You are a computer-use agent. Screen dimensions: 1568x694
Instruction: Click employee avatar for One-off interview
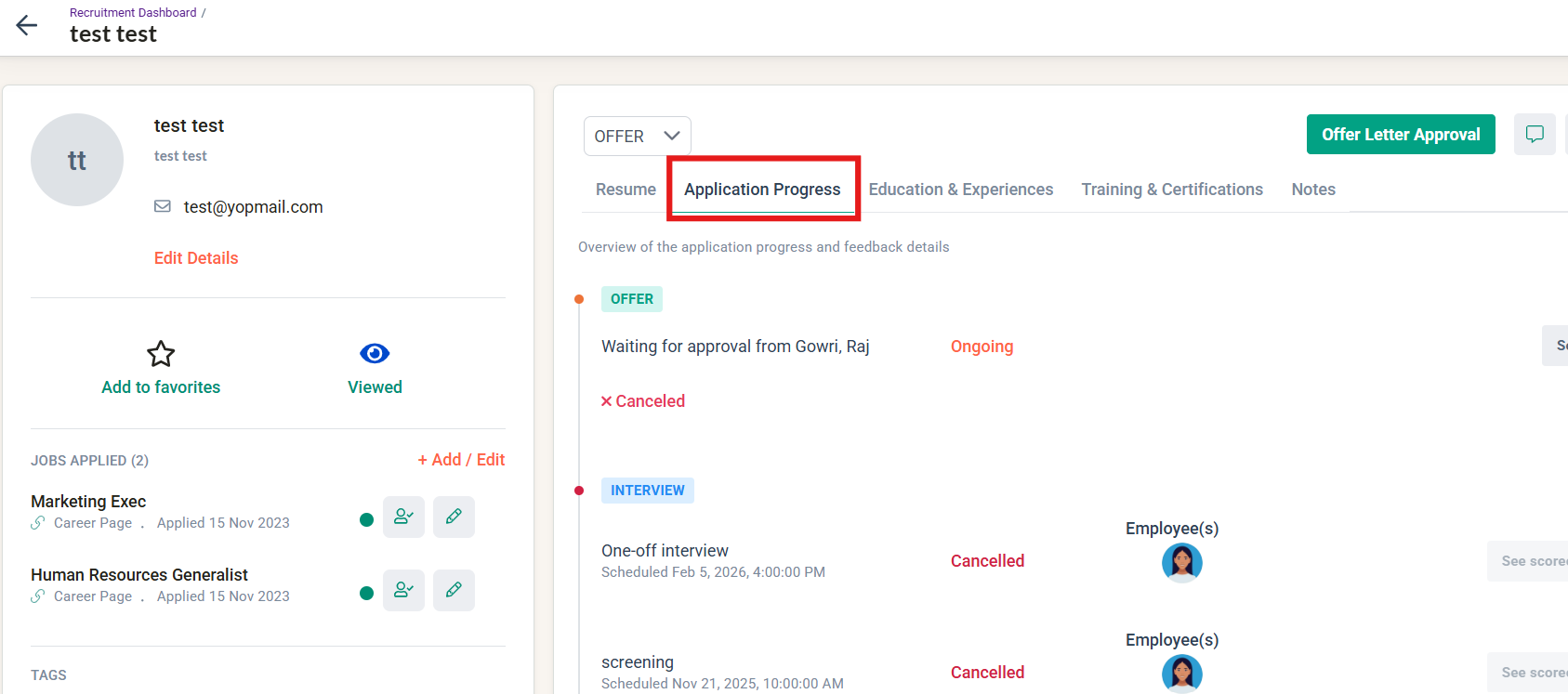1181,562
